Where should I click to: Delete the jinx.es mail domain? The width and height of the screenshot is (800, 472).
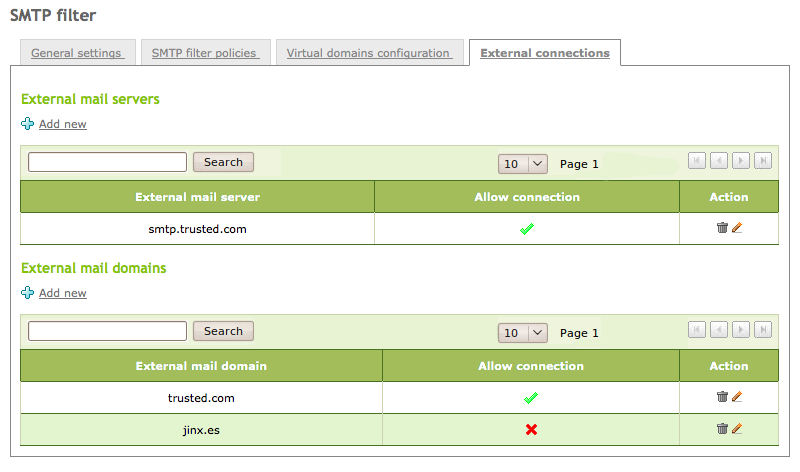[x=722, y=429]
